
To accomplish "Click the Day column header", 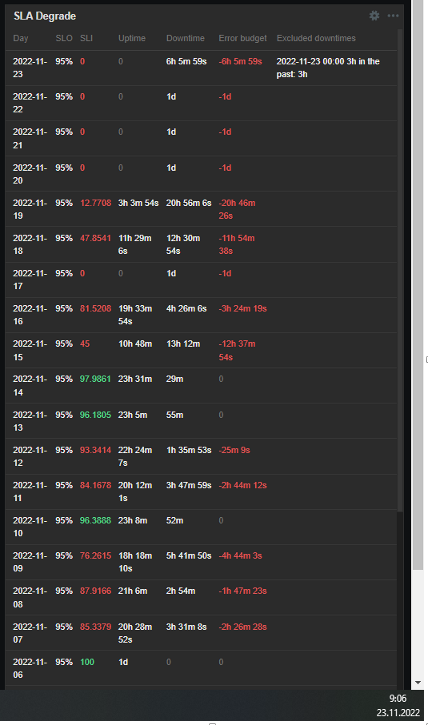I will [x=21, y=38].
